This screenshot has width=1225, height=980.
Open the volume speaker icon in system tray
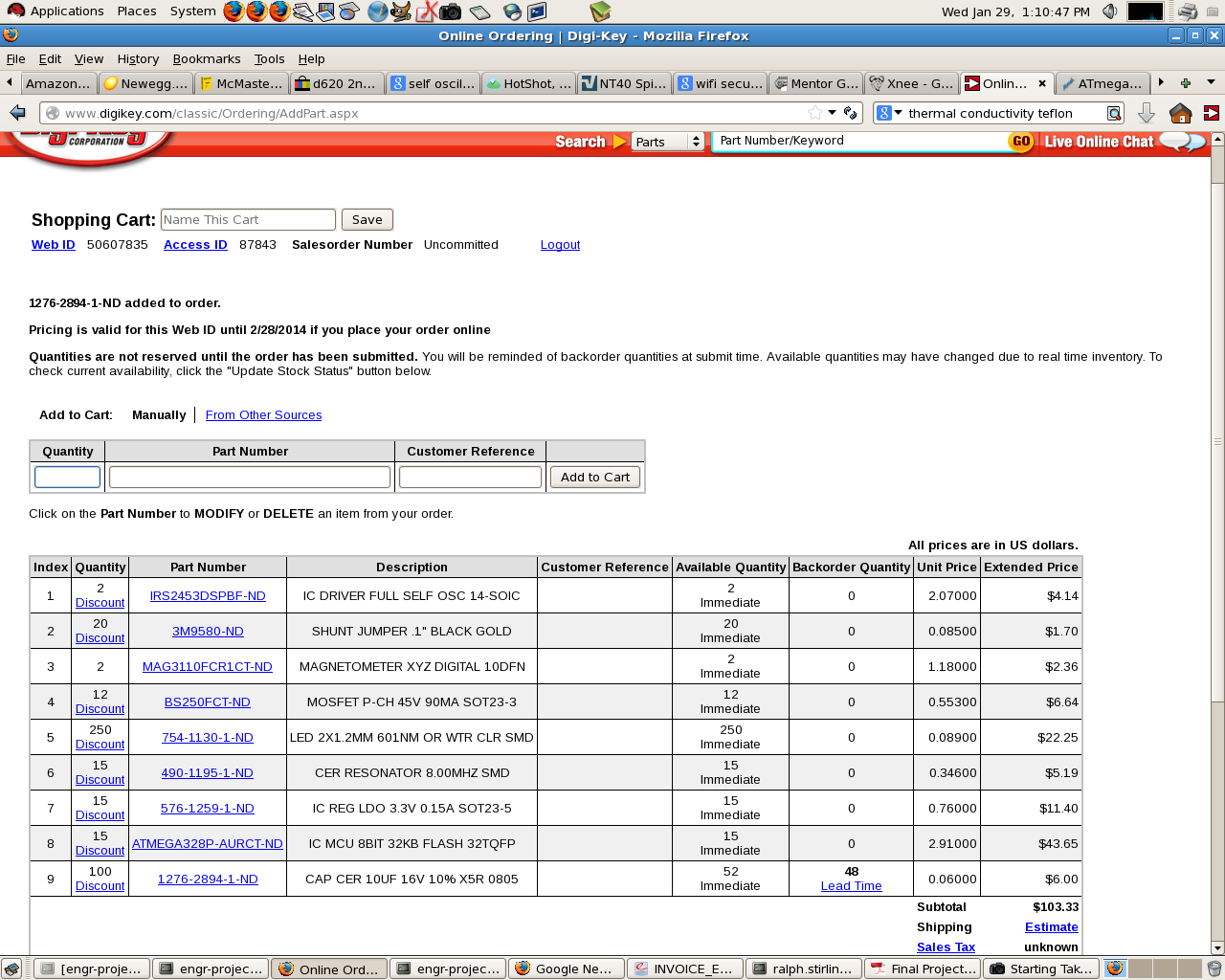pyautogui.click(x=1109, y=11)
